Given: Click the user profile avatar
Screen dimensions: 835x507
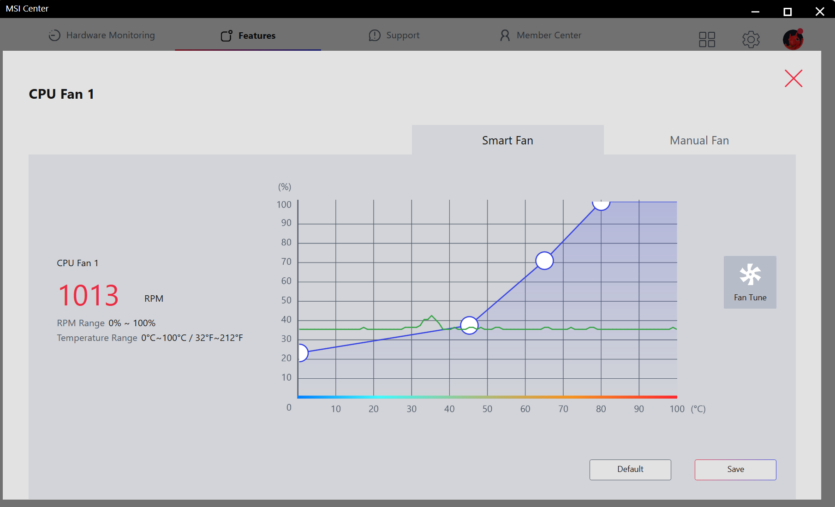Looking at the screenshot, I should (x=793, y=39).
